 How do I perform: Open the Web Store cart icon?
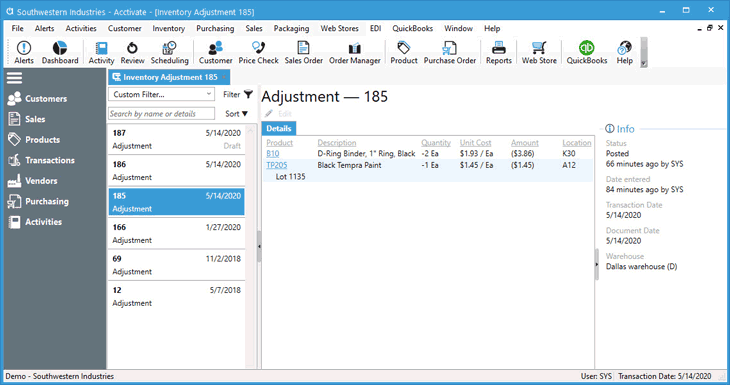click(539, 52)
